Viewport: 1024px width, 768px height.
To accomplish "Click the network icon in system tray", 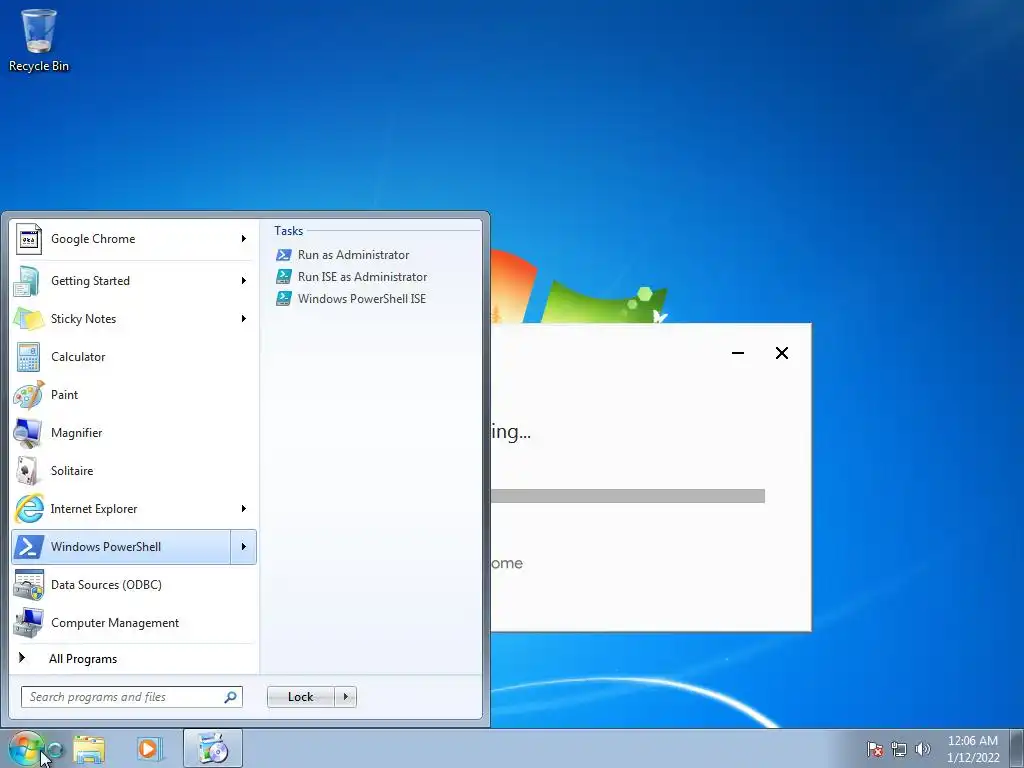I will coord(899,749).
